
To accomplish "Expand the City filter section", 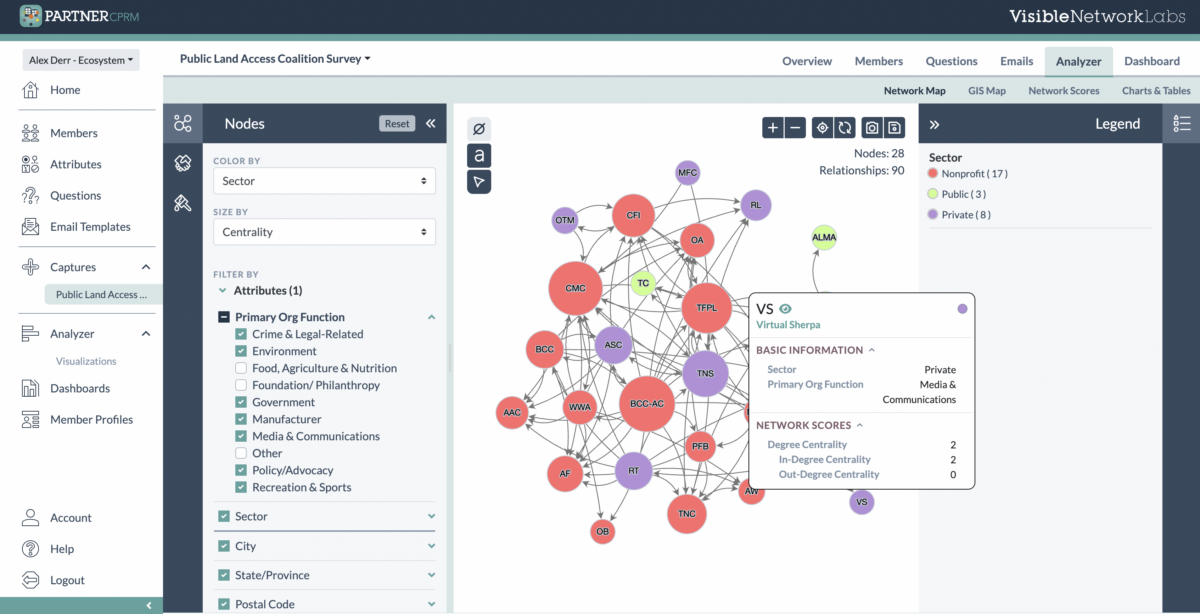I will click(x=432, y=546).
